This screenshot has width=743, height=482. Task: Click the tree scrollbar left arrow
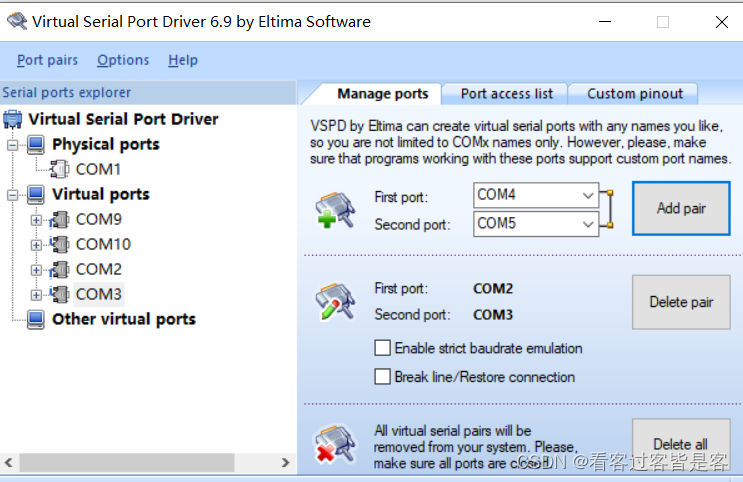point(9,462)
